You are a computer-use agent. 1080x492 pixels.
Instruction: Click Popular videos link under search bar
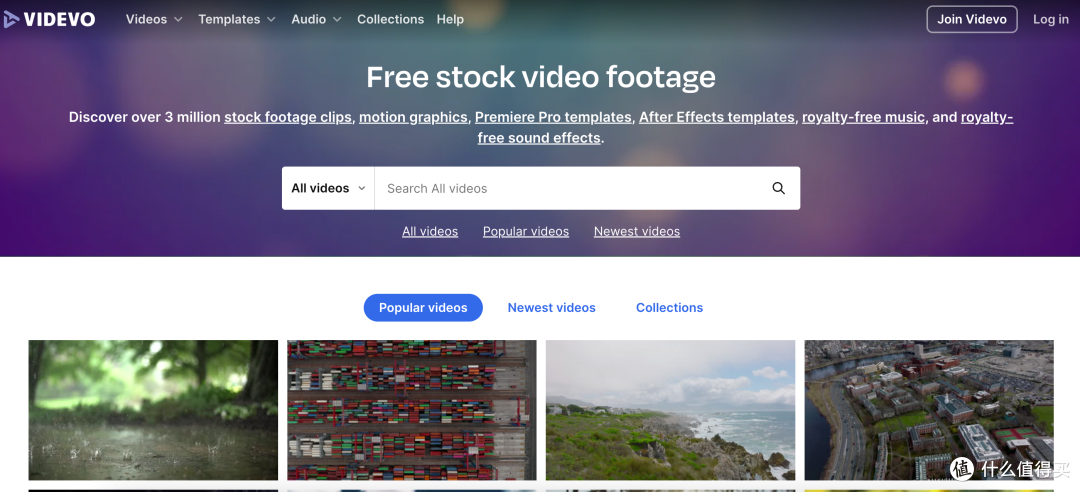pyautogui.click(x=526, y=232)
